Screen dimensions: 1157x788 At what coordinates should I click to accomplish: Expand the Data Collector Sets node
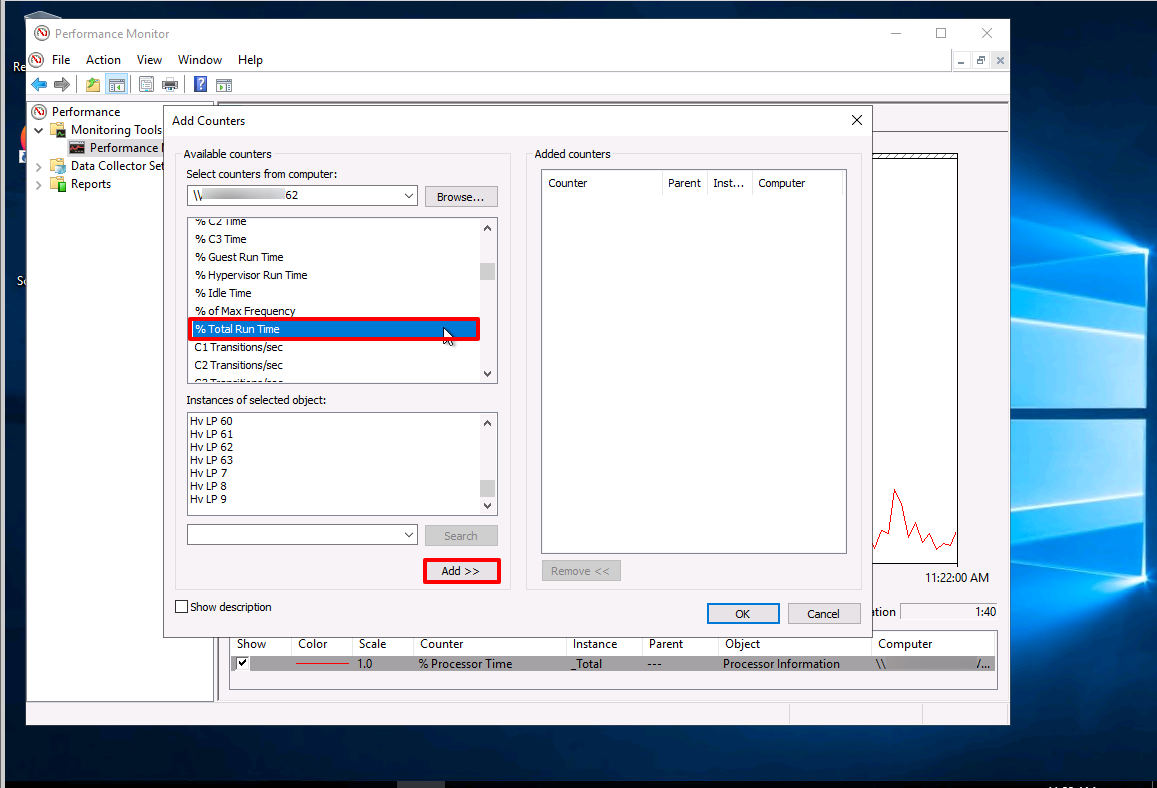[38, 166]
